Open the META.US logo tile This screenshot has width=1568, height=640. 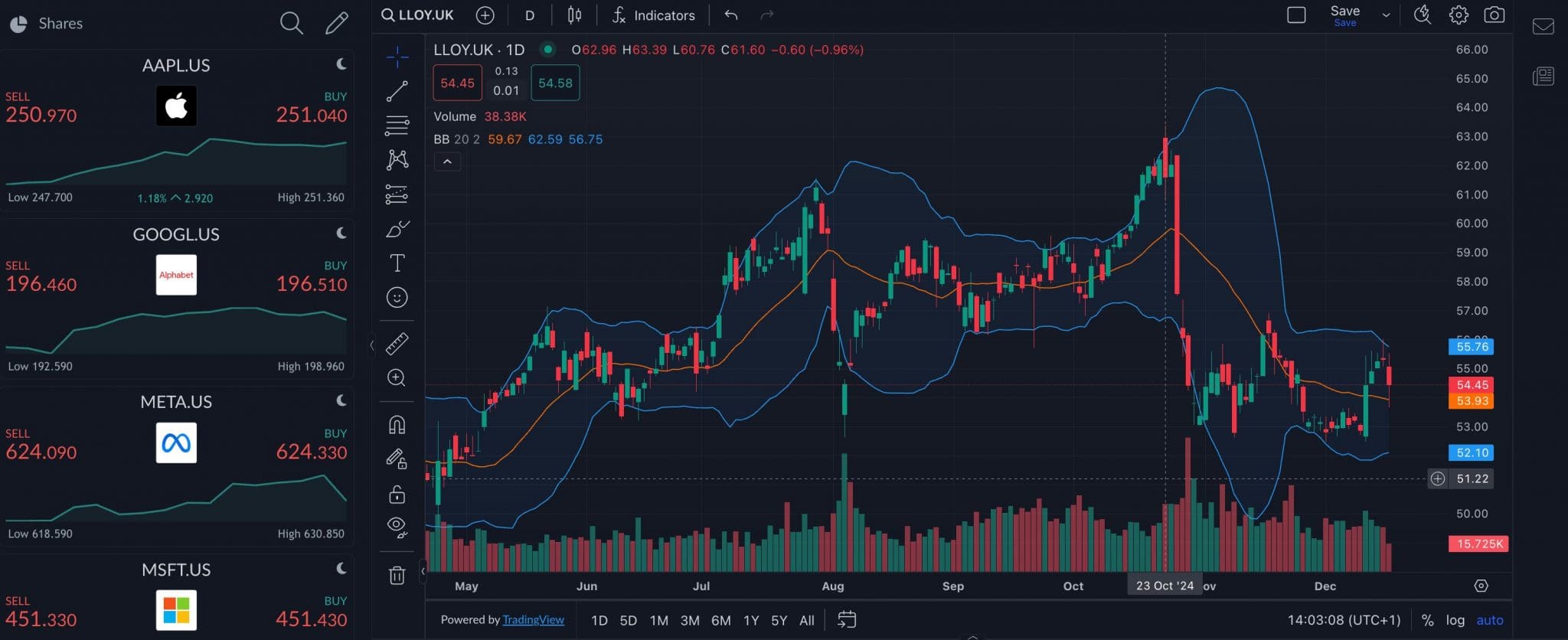click(176, 442)
